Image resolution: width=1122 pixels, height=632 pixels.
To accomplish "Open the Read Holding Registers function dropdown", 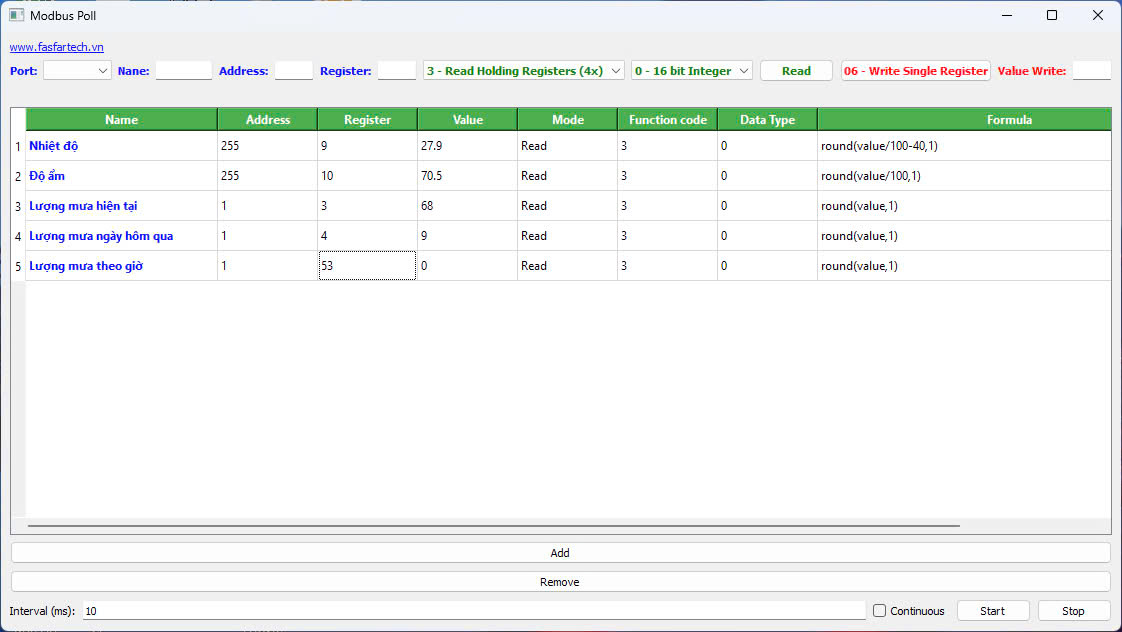I will [x=524, y=71].
